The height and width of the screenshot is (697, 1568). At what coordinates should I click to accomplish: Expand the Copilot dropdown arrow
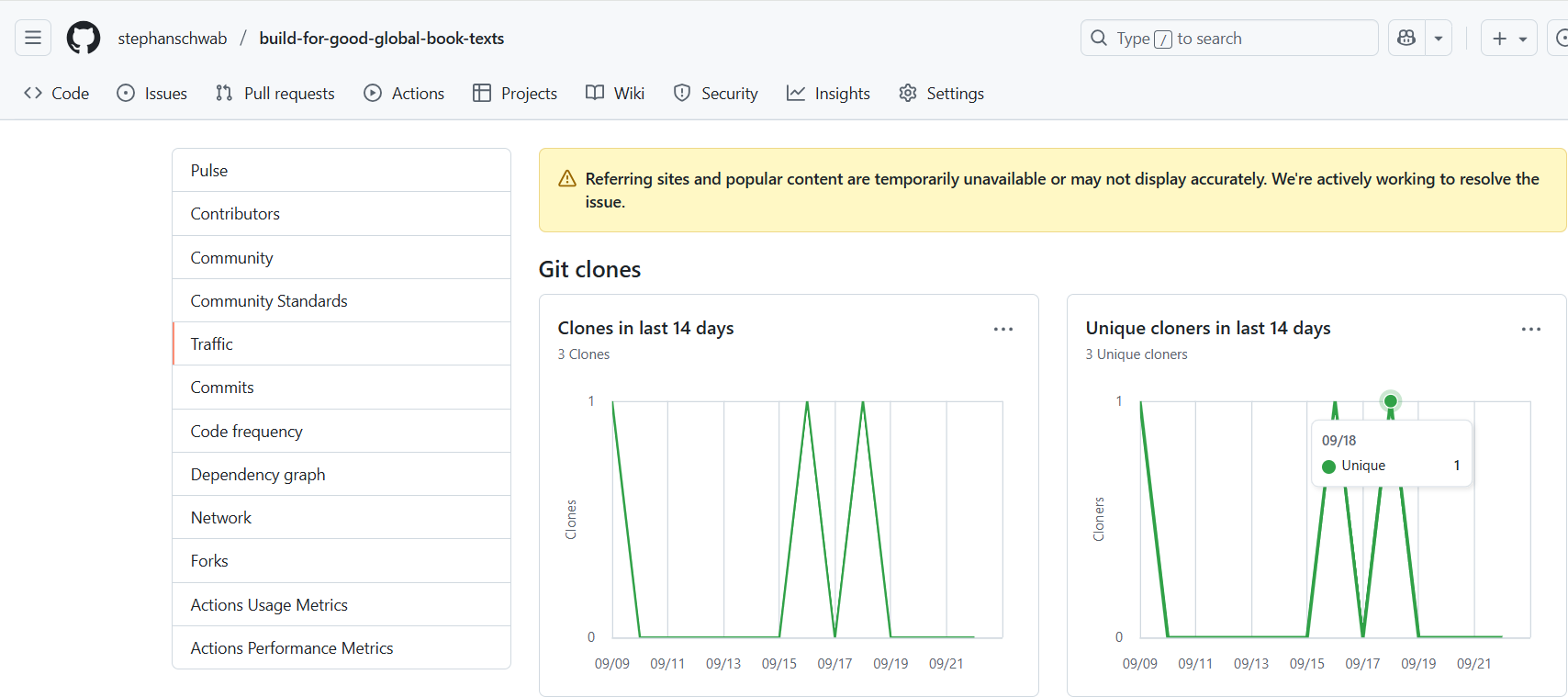1439,38
